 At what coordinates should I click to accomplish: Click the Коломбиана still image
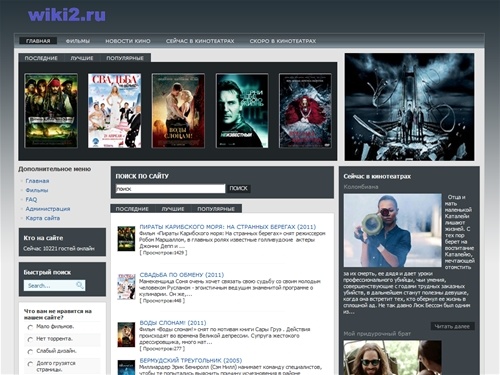pyautogui.click(x=393, y=230)
